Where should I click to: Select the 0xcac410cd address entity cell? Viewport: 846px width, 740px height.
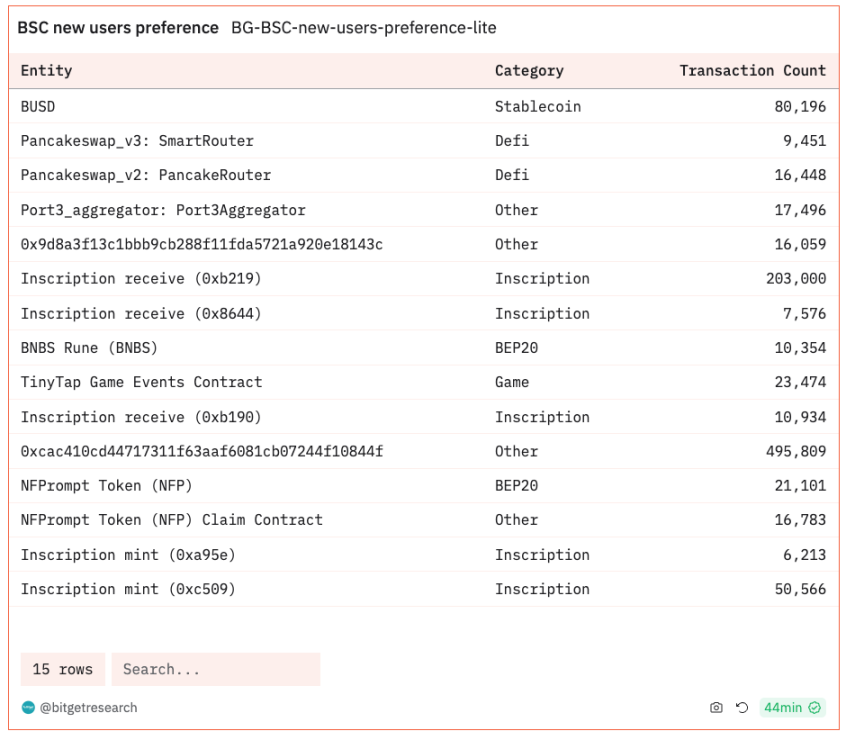(201, 451)
